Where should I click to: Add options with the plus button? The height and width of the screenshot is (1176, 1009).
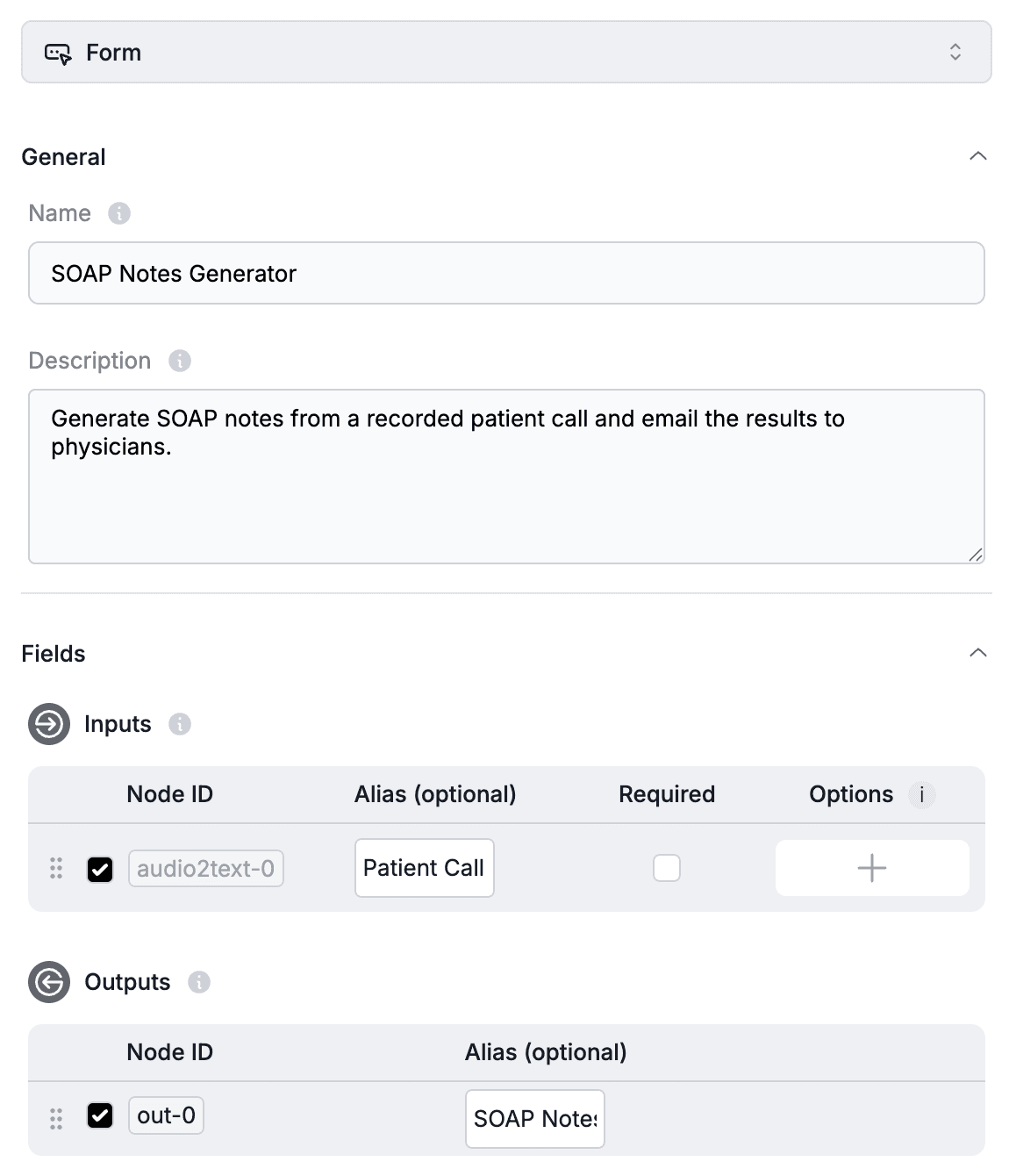click(872, 868)
